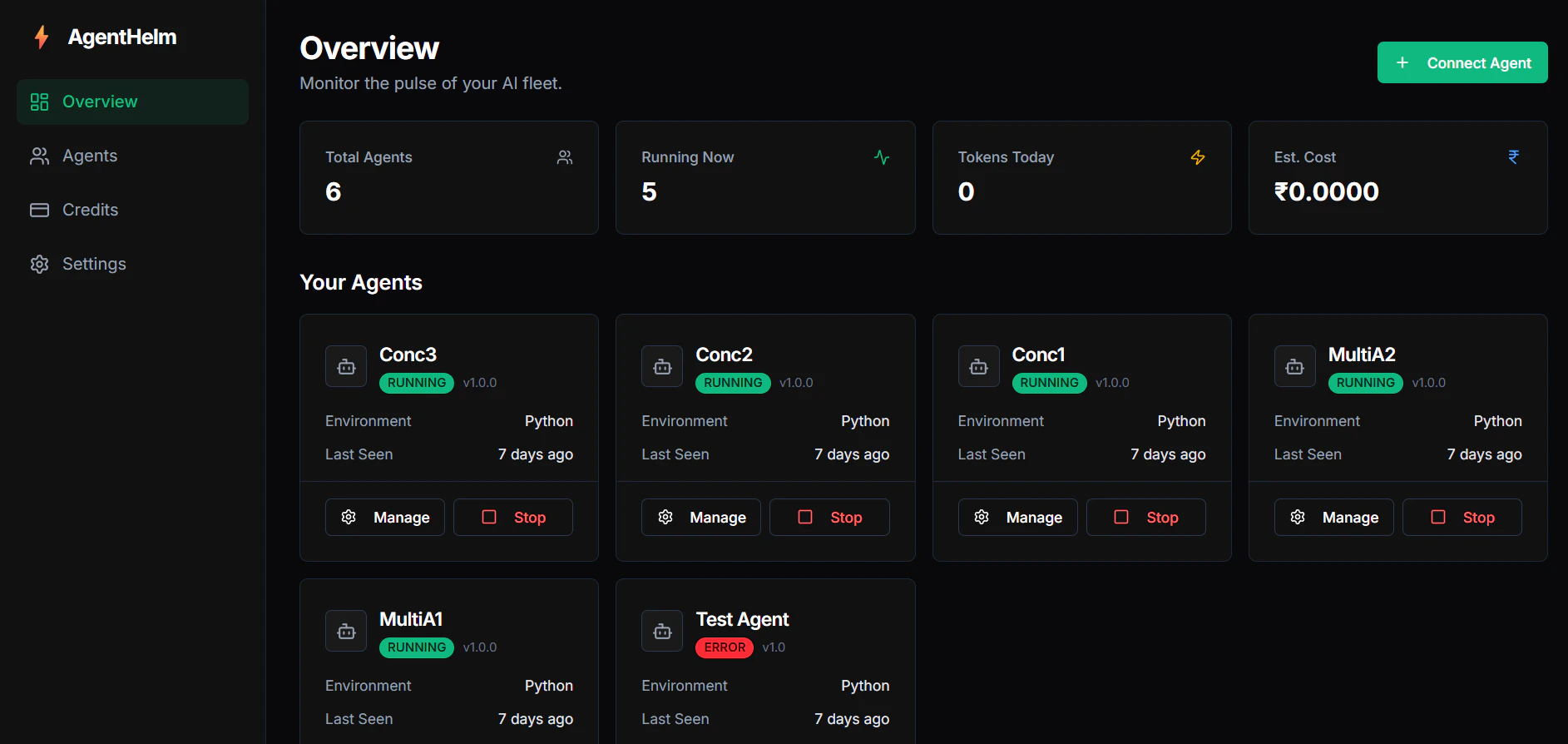The width and height of the screenshot is (1568, 744).
Task: Click the AgentHelm lightning bolt logo
Action: coord(41,37)
